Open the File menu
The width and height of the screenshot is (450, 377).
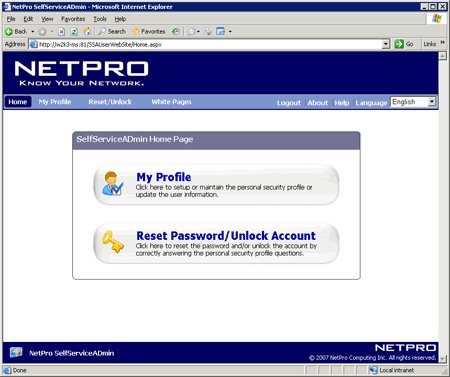pos(11,19)
